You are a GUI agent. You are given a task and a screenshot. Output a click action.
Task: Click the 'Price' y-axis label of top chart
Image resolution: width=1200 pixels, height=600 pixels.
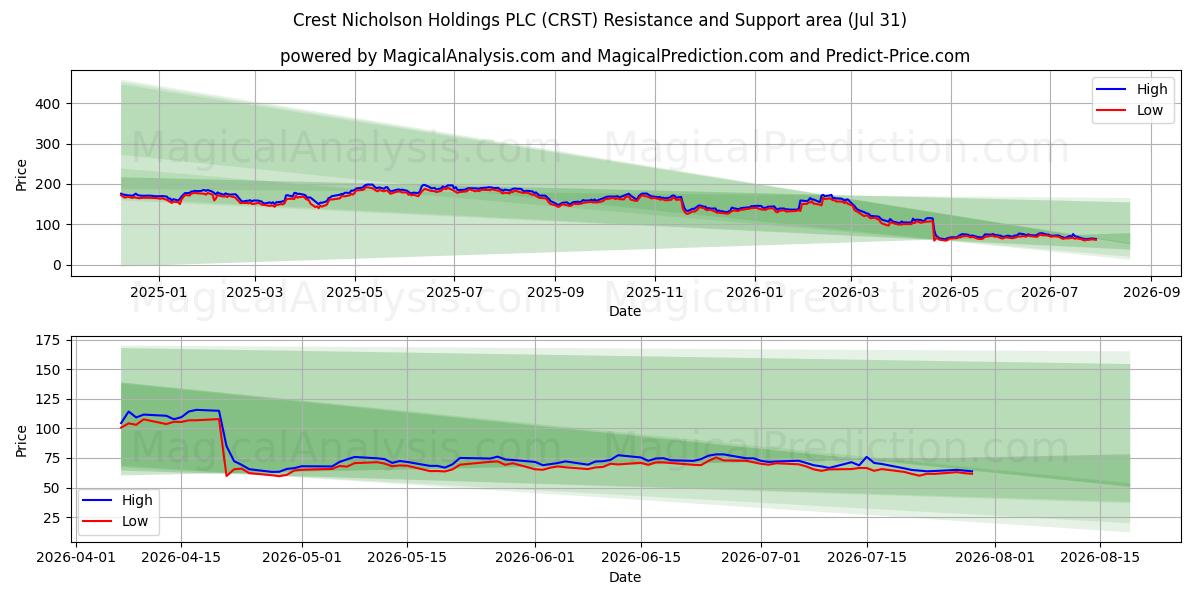[x=22, y=173]
